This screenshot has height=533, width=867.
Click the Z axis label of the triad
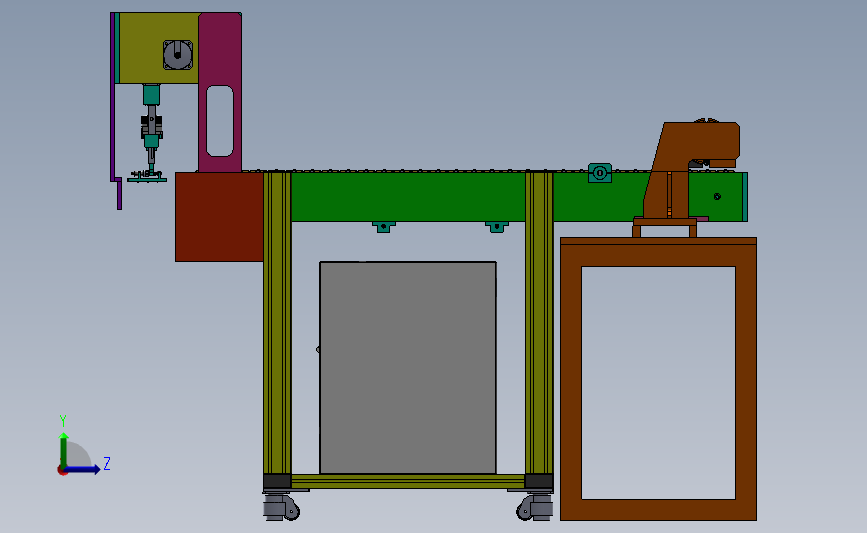(107, 463)
